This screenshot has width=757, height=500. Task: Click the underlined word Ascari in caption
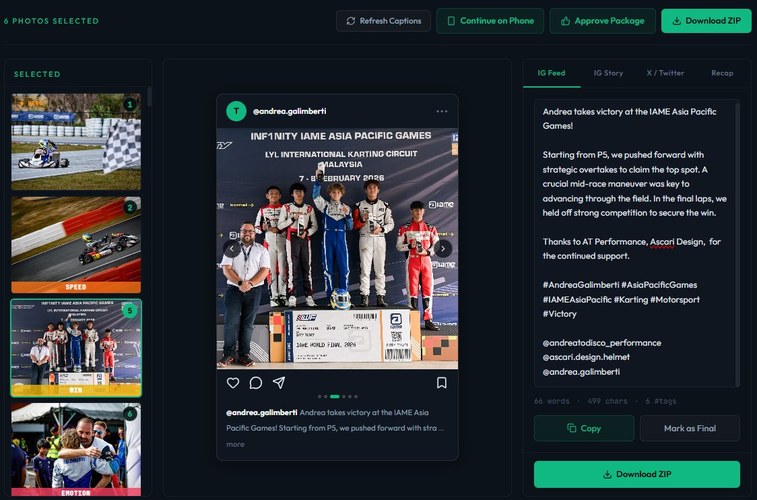click(662, 242)
